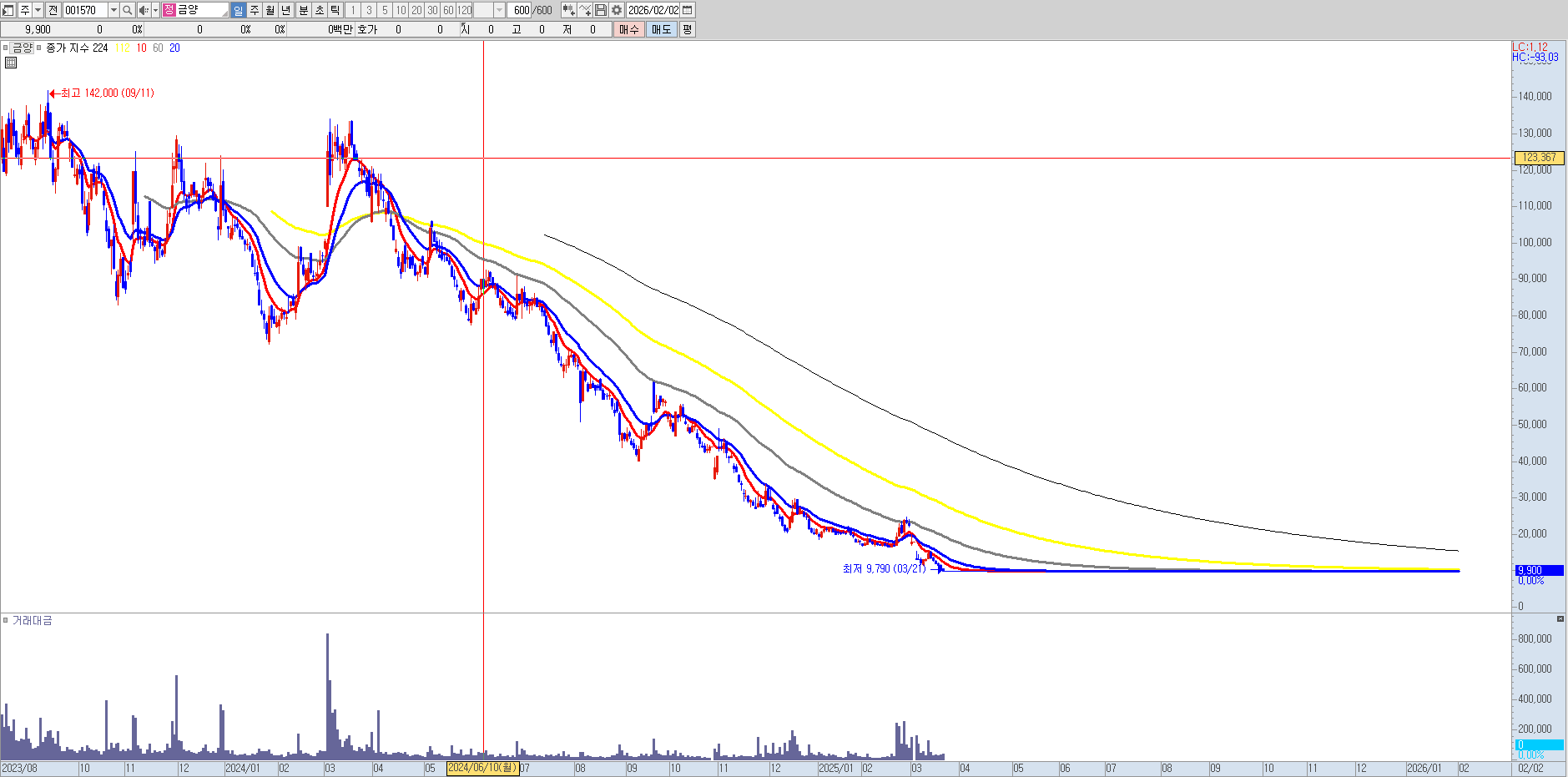Click the line chart add icon beside save

pyautogui.click(x=585, y=10)
